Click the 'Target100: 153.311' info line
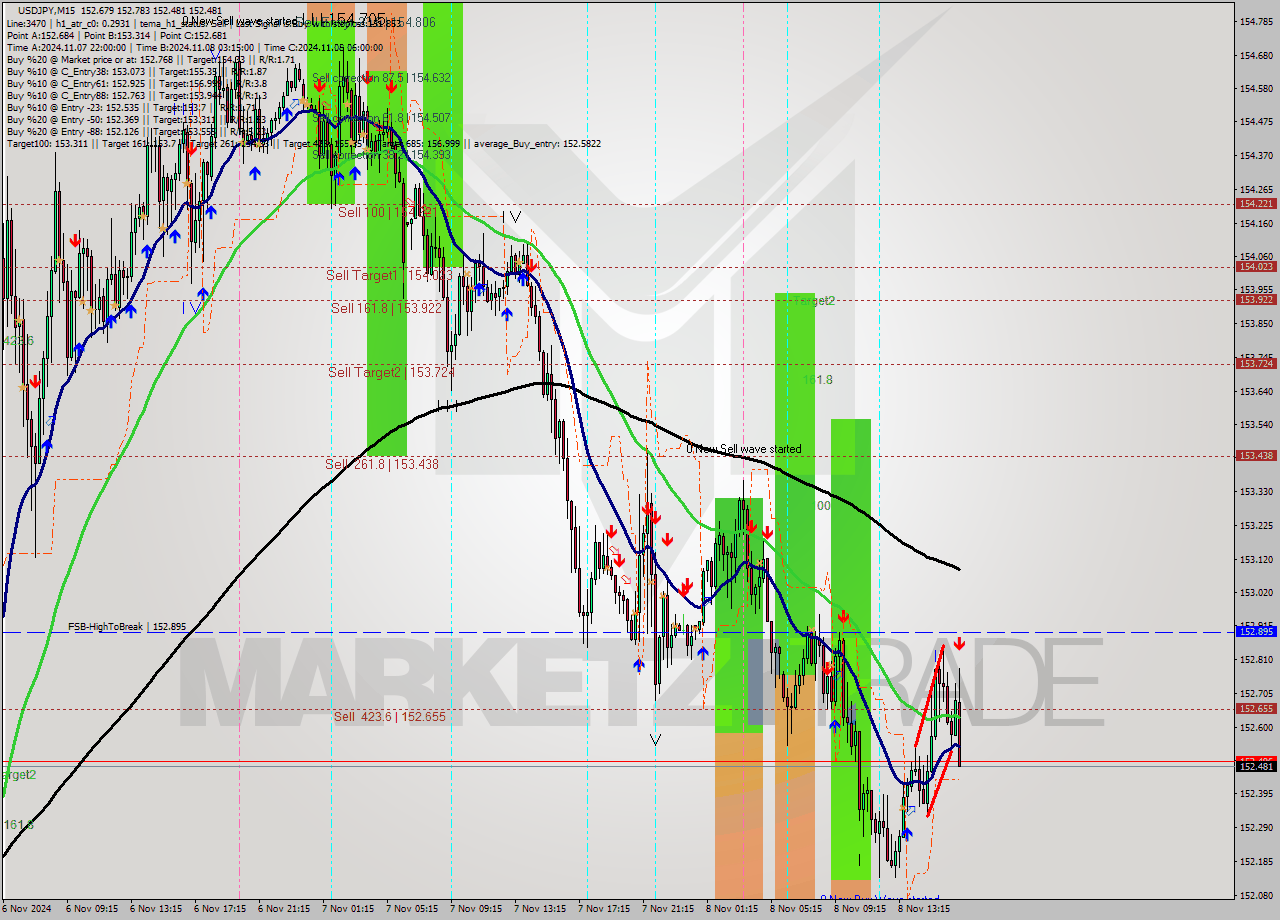 (x=303, y=143)
